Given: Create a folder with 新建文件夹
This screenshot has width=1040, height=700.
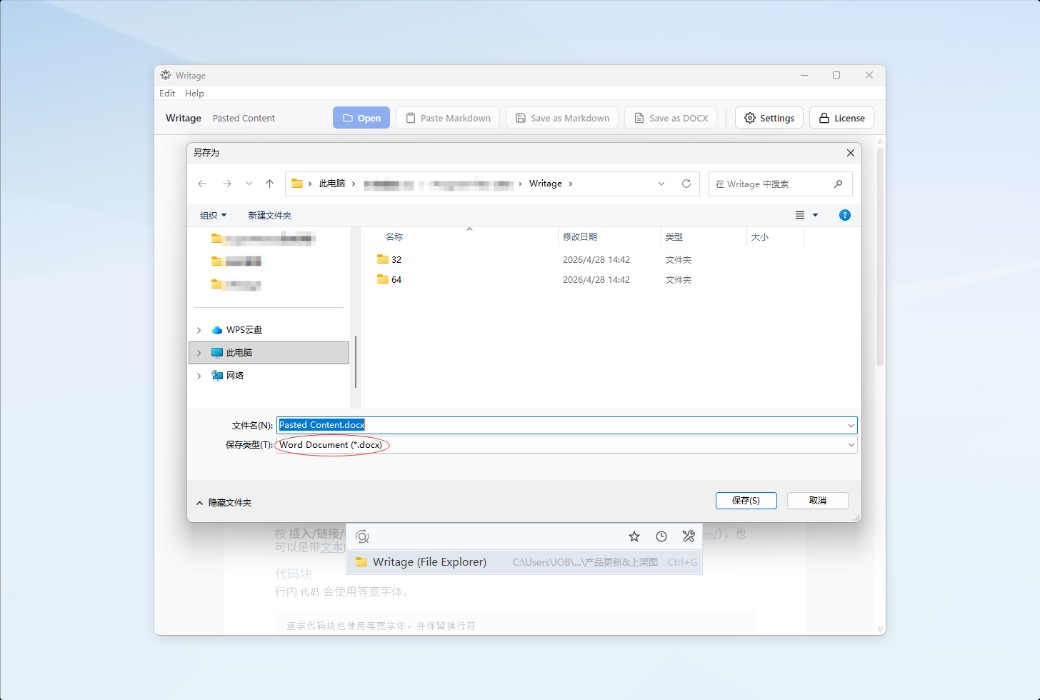Looking at the screenshot, I should pos(269,214).
